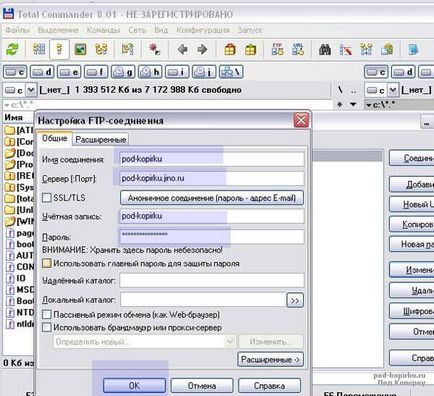This screenshot has width=434, height=396.
Task: Enable the SSL/TLS checkbox
Action: pyautogui.click(x=47, y=198)
